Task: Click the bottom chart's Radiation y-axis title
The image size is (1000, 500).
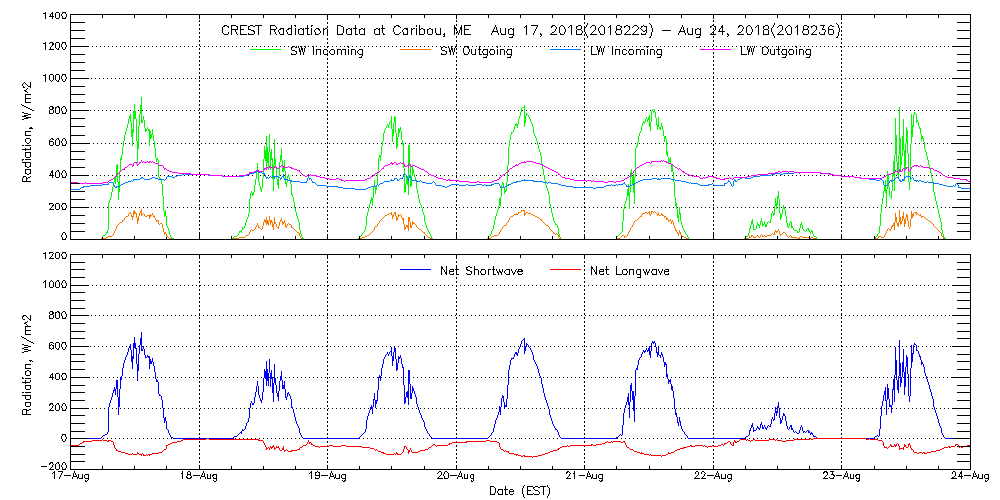Action: pyautogui.click(x=28, y=361)
